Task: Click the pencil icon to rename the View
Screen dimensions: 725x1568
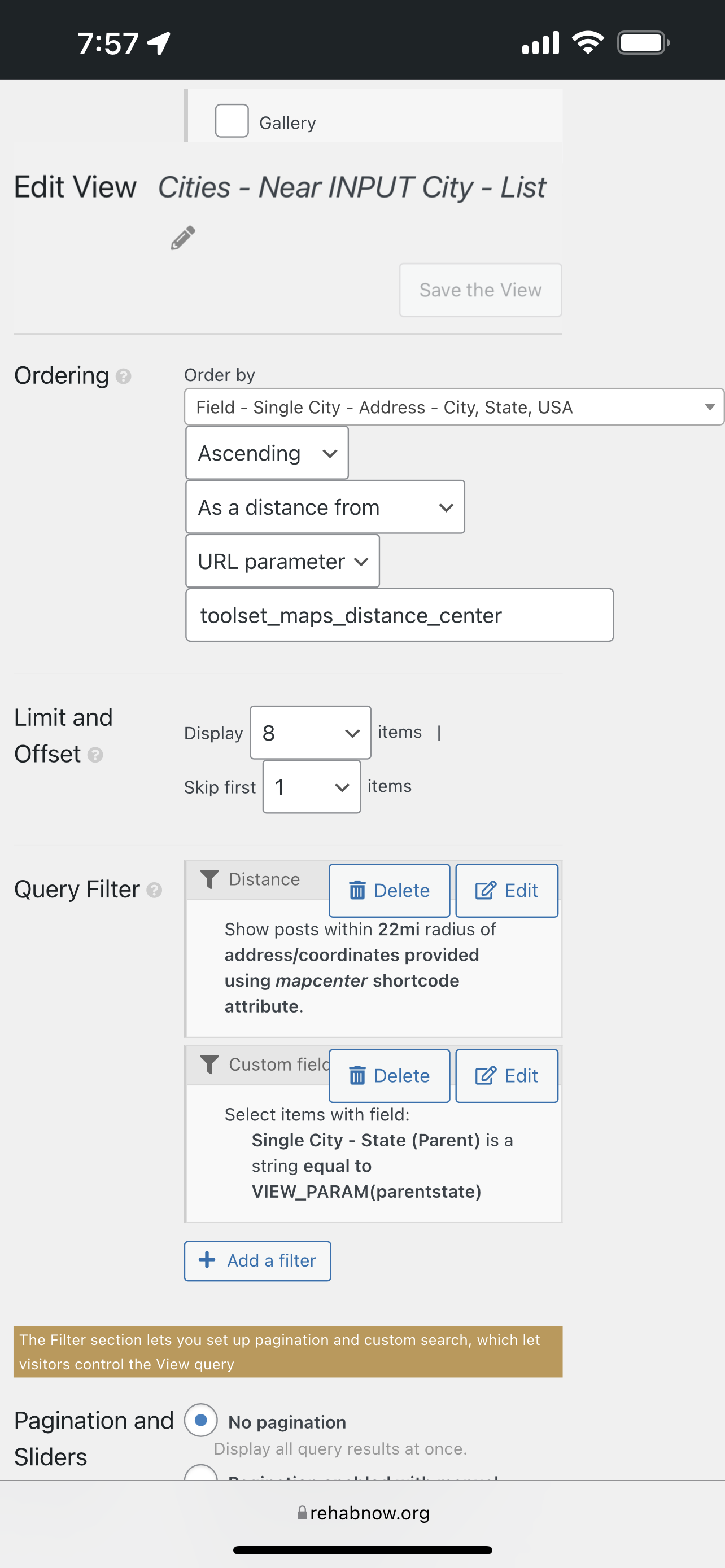Action: (184, 238)
